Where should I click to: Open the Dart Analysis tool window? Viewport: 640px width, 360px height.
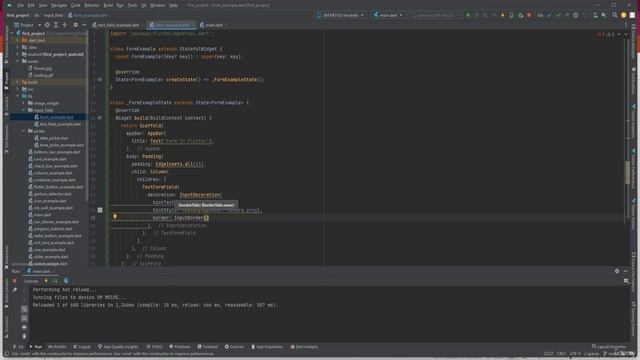point(304,347)
